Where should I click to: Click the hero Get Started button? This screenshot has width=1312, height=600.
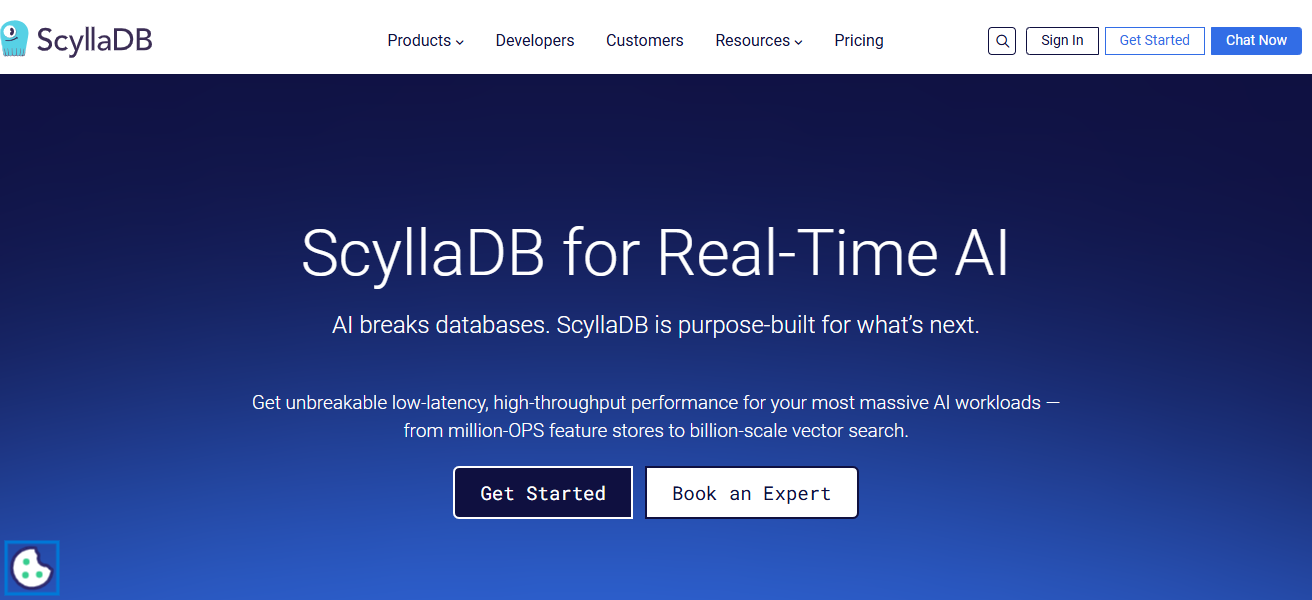(x=543, y=493)
